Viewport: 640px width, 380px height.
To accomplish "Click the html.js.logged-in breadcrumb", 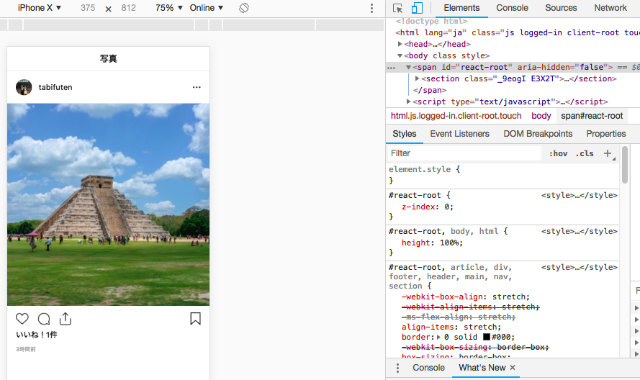I will 456,116.
